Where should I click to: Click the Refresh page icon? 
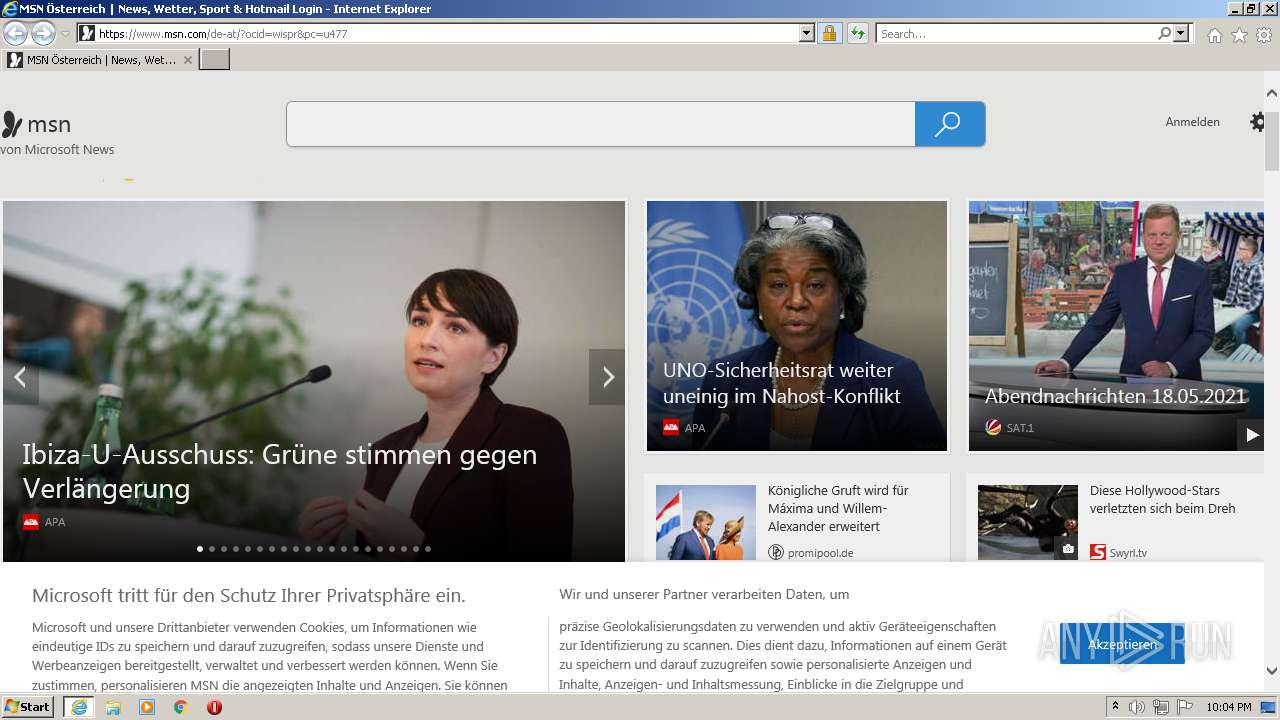point(857,34)
